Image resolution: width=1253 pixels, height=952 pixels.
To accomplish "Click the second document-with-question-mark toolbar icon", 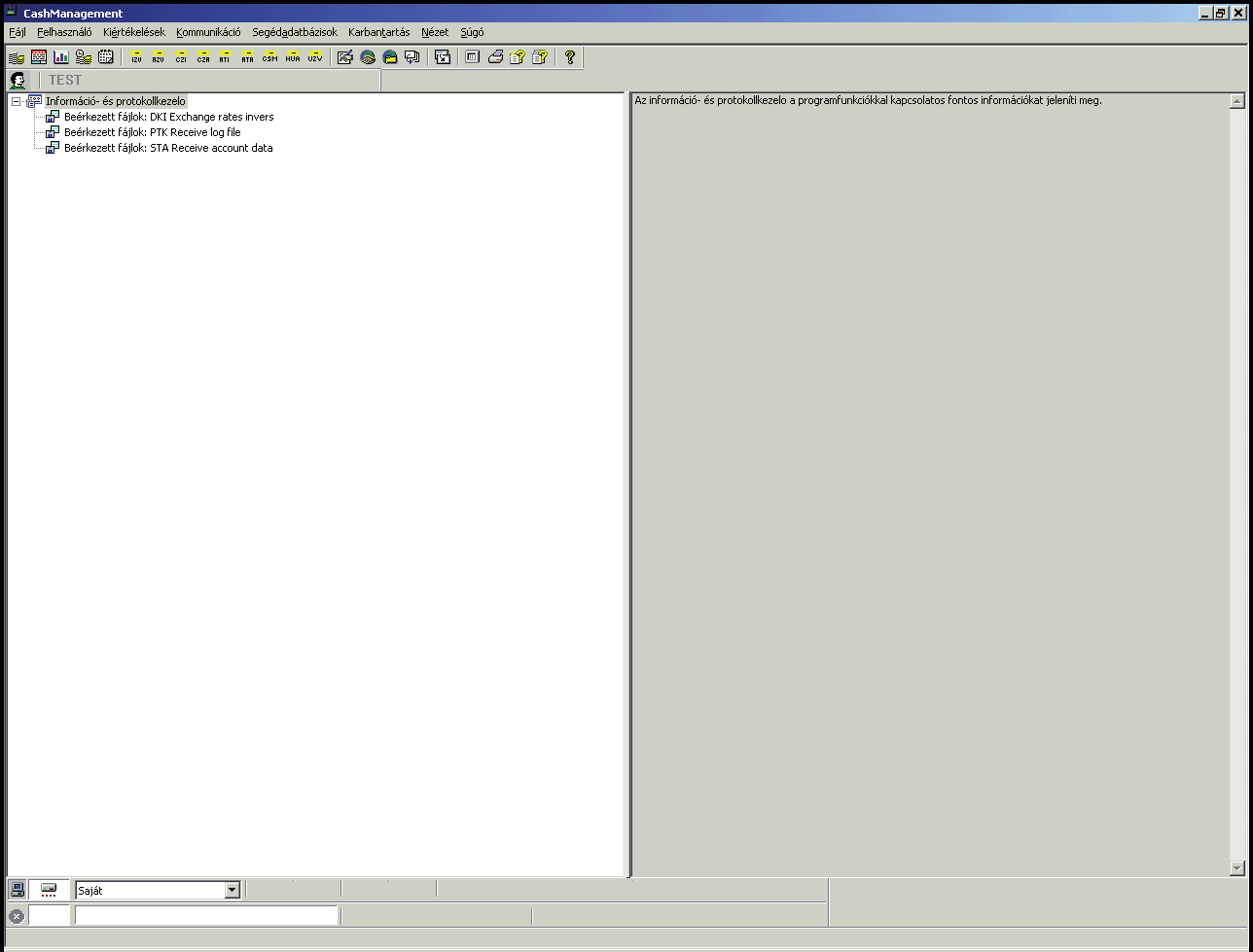I will [539, 57].
